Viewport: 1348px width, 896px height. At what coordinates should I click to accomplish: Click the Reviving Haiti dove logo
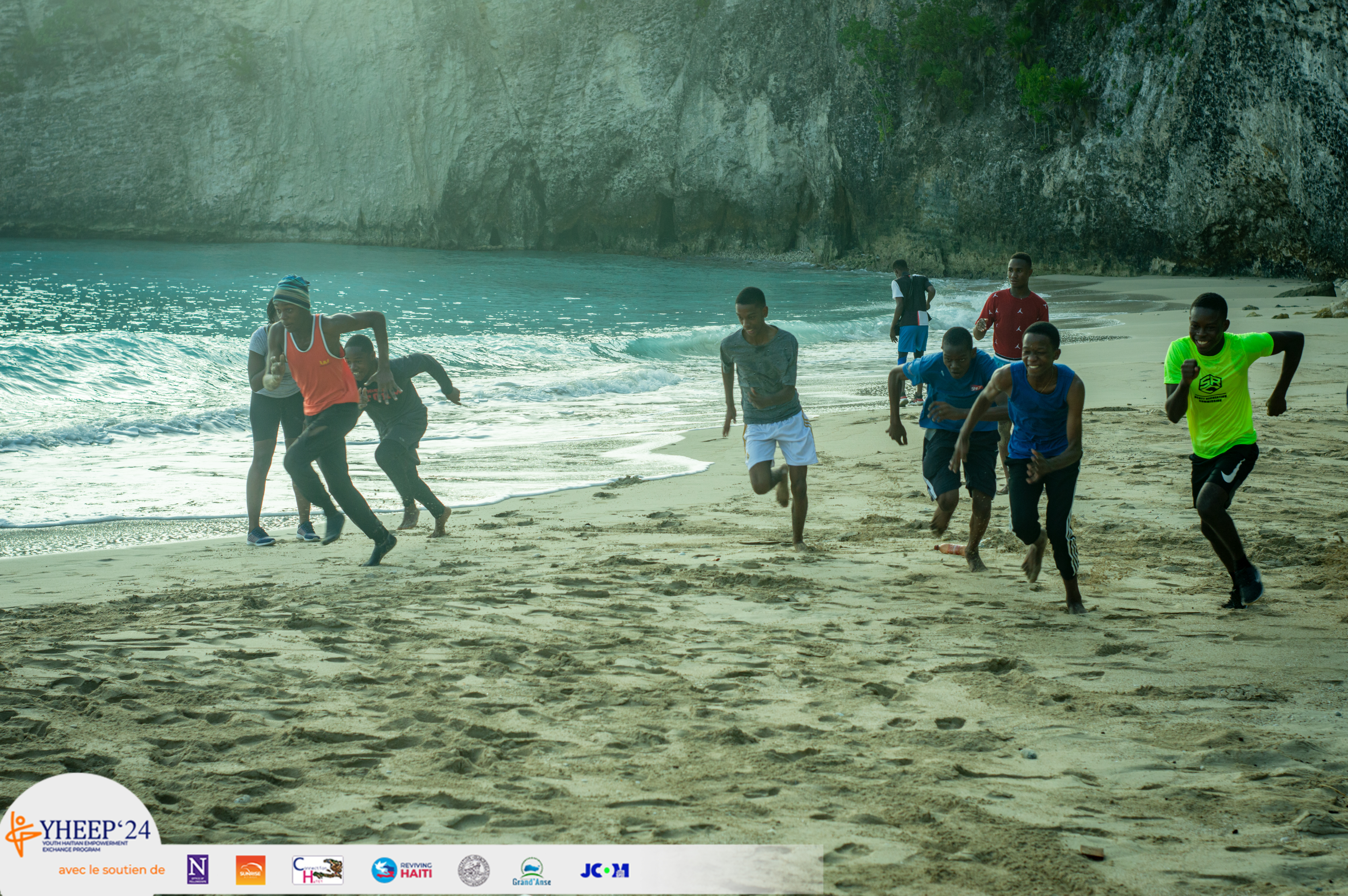[x=384, y=870]
